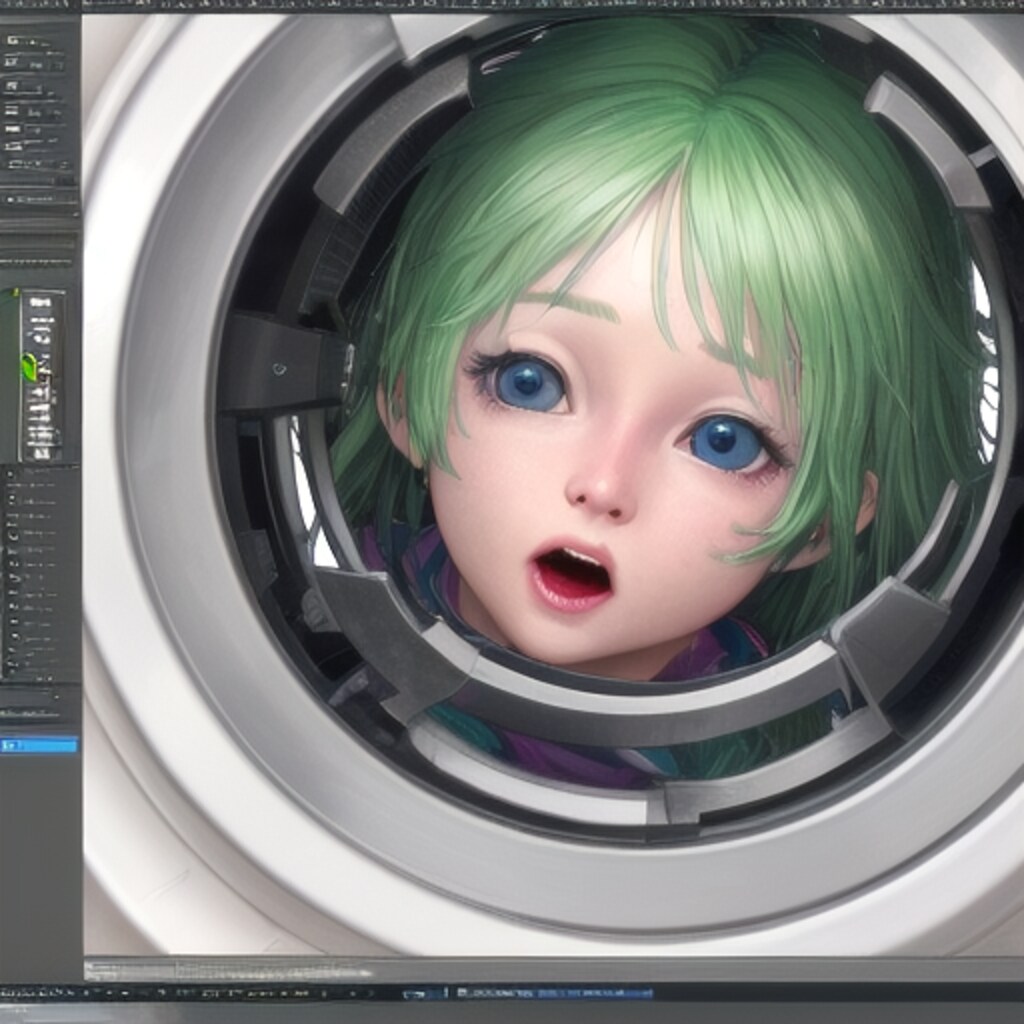This screenshot has height=1024, width=1024.
Task: Click the green leaf icon in left panel
Action: pyautogui.click(x=29, y=367)
